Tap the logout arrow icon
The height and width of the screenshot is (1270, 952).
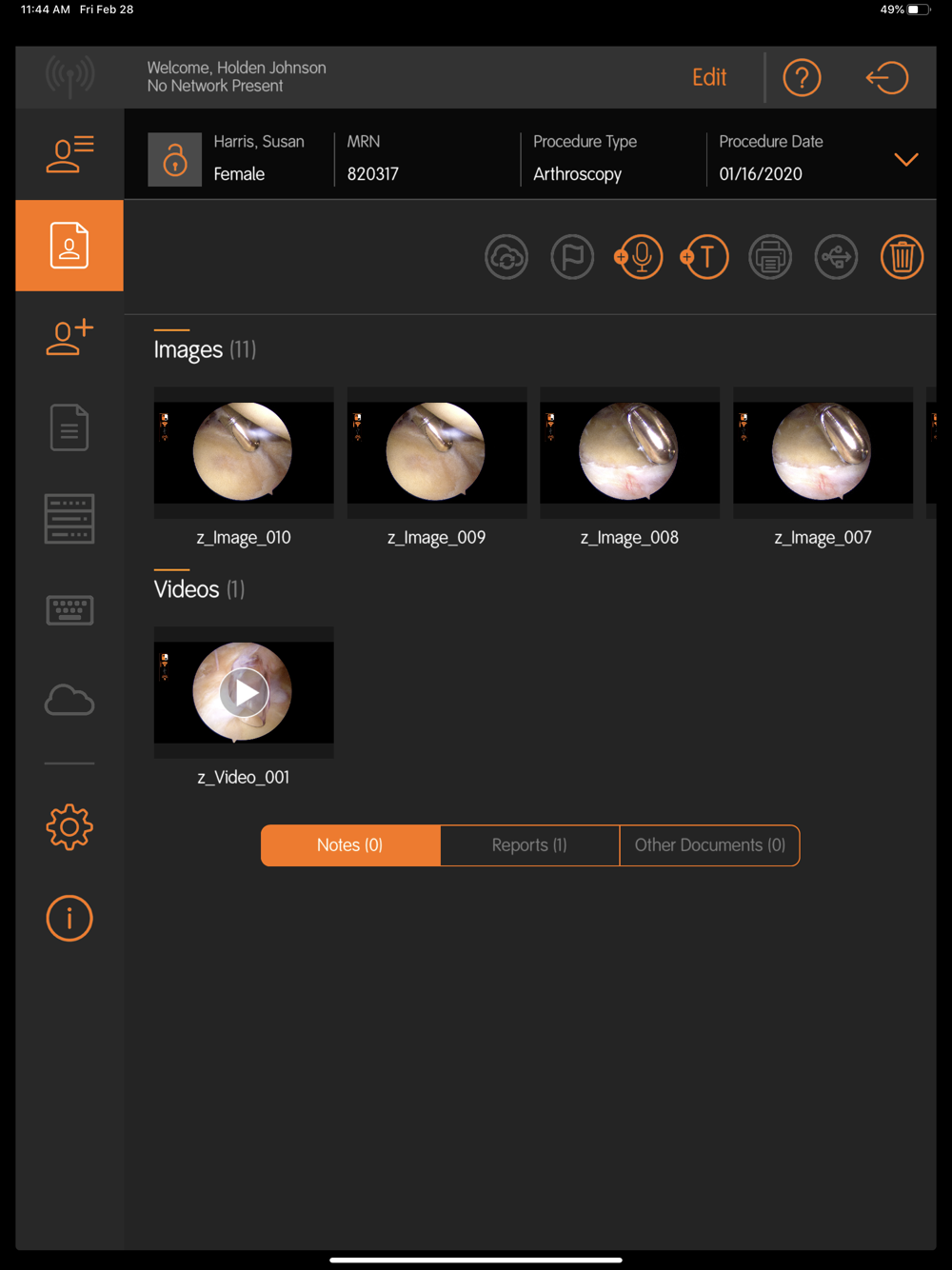click(x=886, y=77)
